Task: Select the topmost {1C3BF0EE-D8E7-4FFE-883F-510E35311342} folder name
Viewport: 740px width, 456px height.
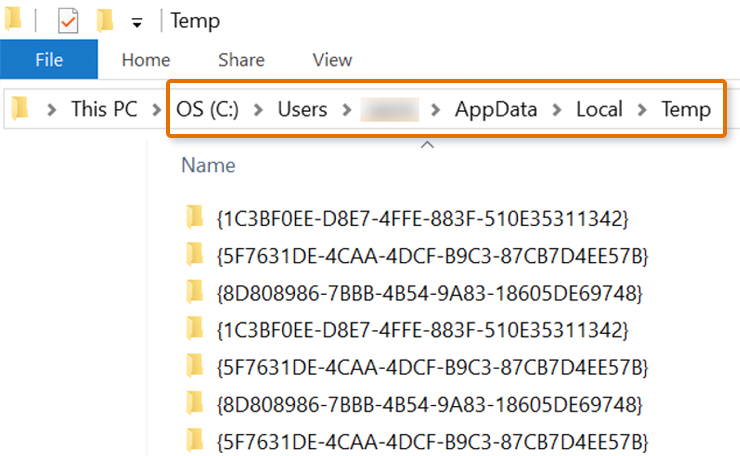Action: (x=422, y=219)
